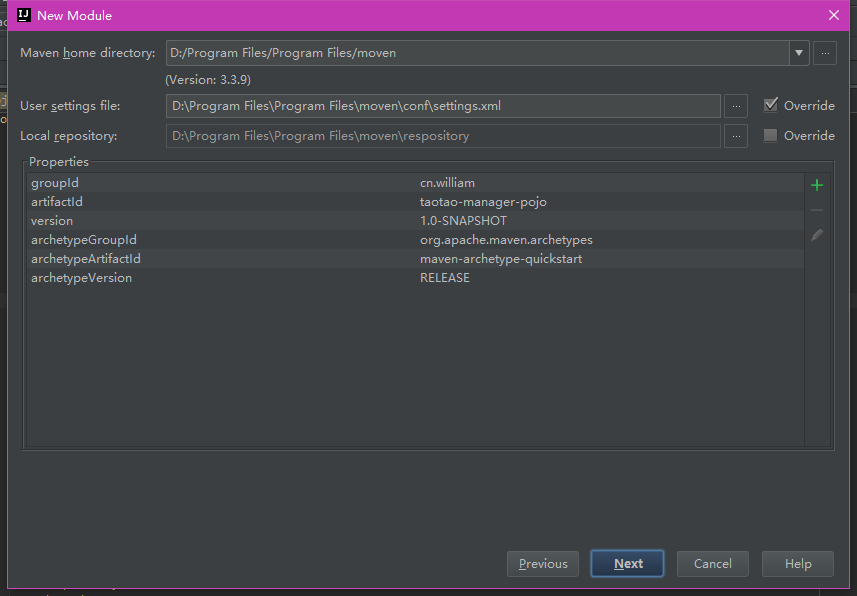The height and width of the screenshot is (596, 857).
Task: Click the Local repository path field
Action: click(443, 136)
